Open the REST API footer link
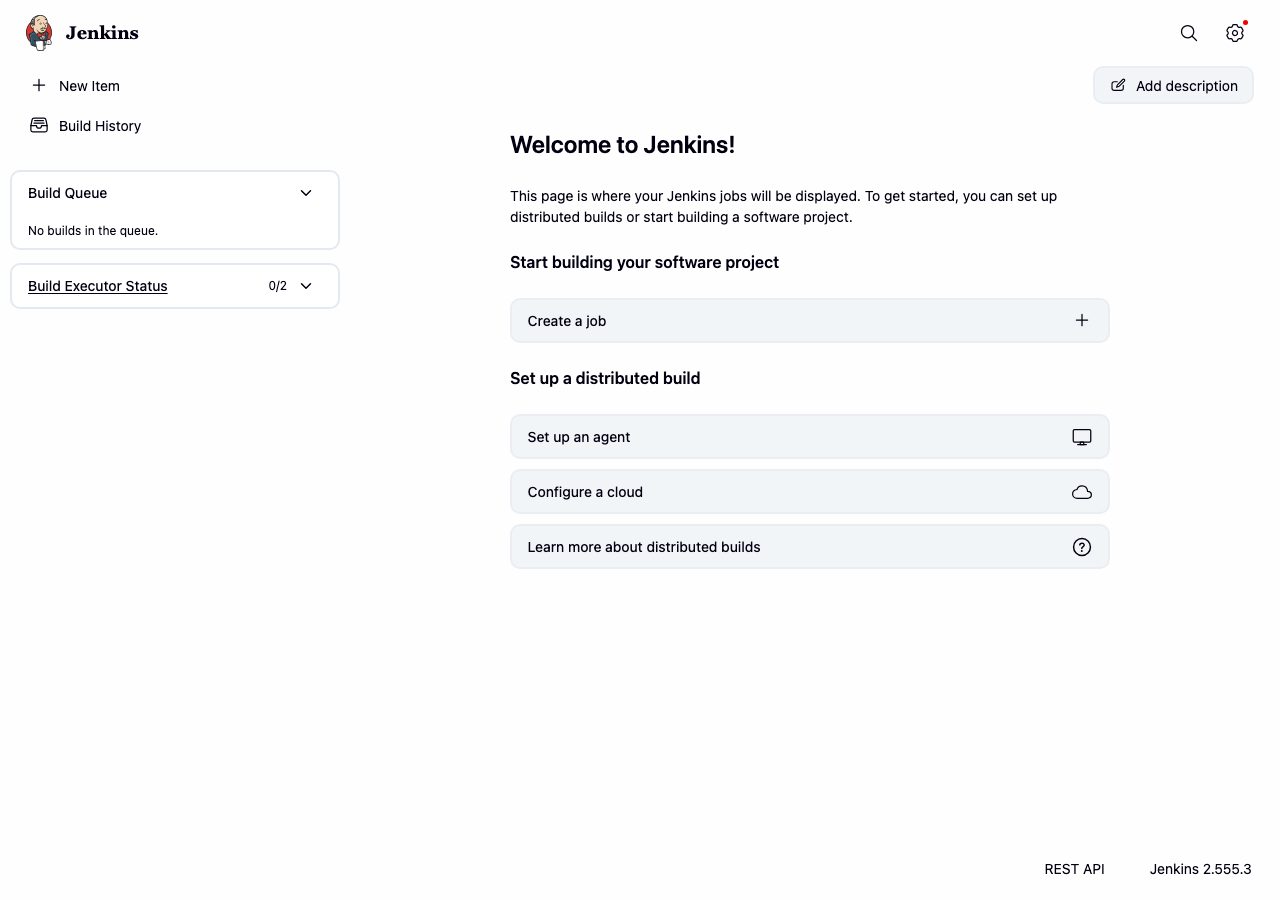 1074,869
